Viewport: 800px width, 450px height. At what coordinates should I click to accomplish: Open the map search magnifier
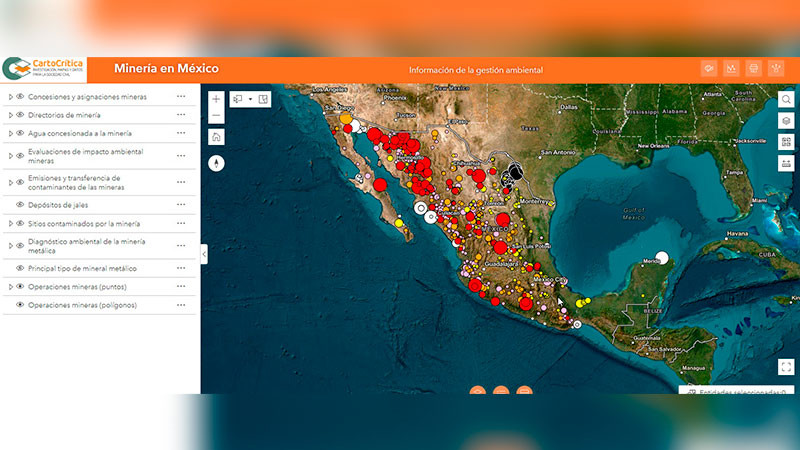786,99
